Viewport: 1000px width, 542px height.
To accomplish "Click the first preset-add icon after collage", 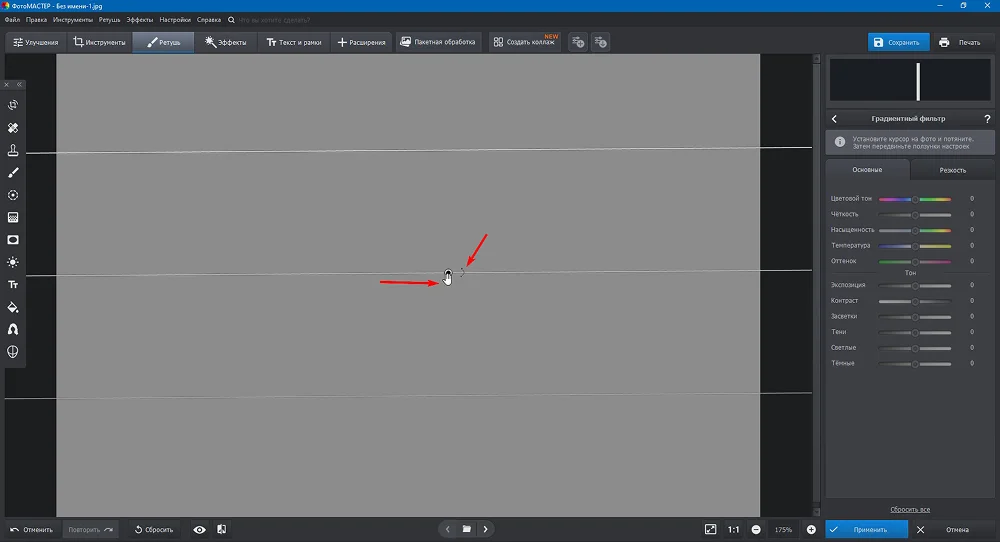I will click(578, 42).
